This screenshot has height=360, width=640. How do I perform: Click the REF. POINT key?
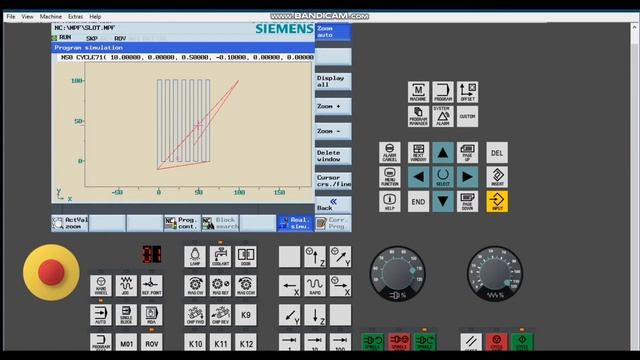tap(151, 285)
